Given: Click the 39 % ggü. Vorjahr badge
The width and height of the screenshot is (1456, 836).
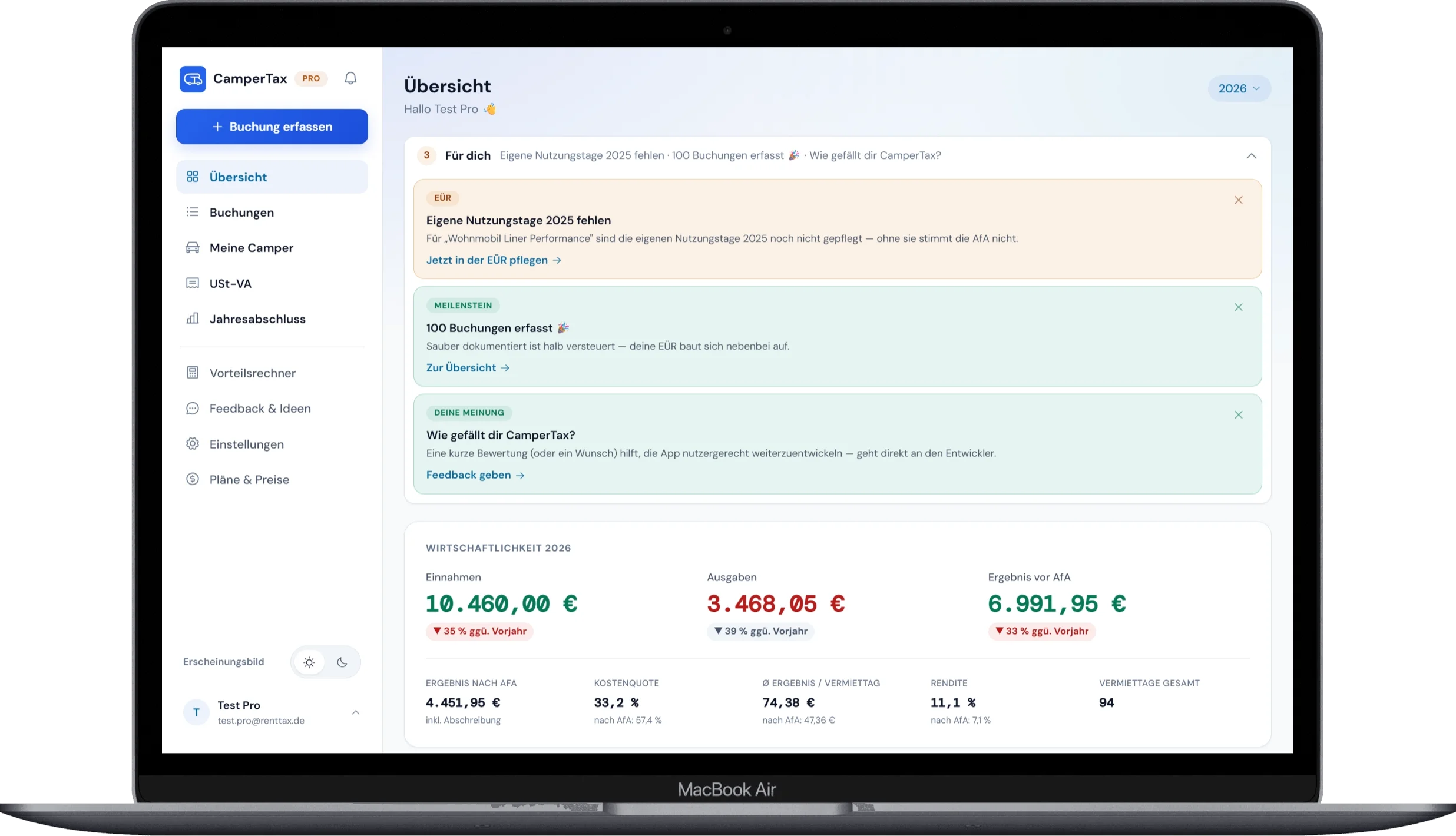Looking at the screenshot, I should tap(760, 631).
